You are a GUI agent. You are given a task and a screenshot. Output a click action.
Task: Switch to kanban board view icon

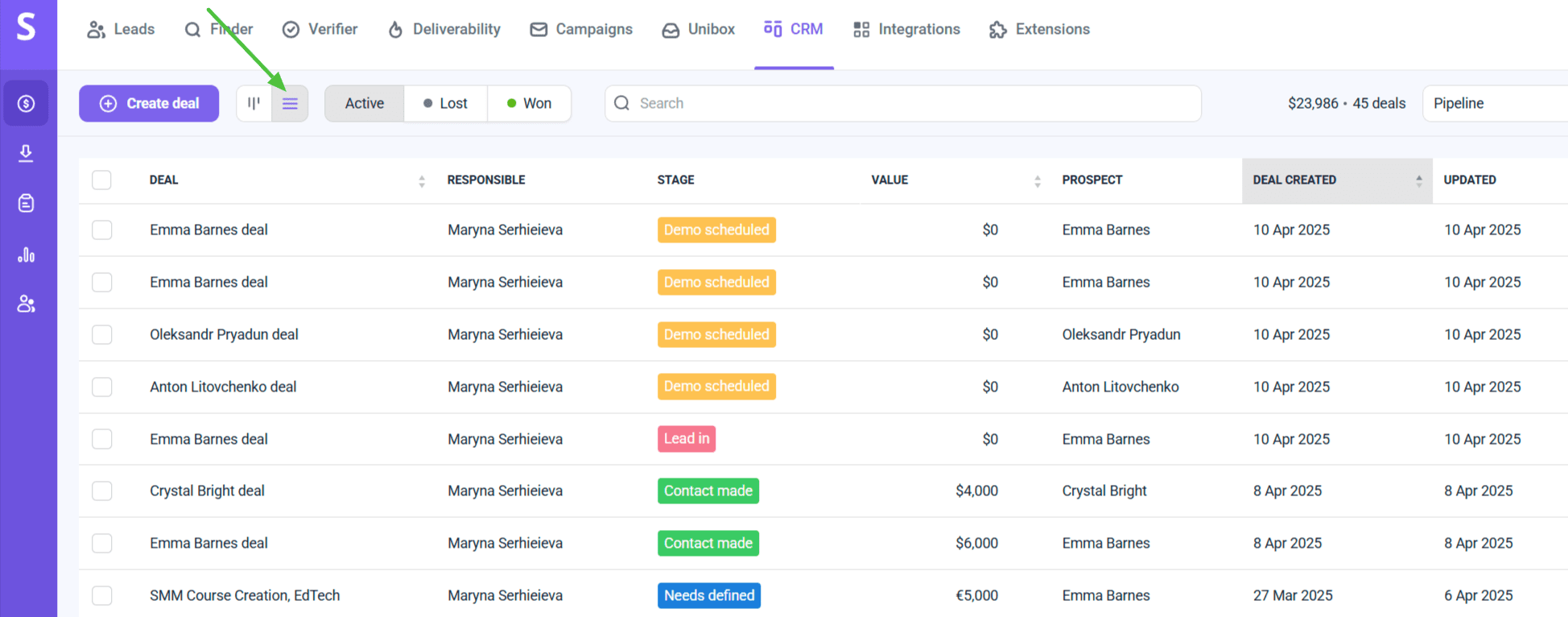[254, 103]
